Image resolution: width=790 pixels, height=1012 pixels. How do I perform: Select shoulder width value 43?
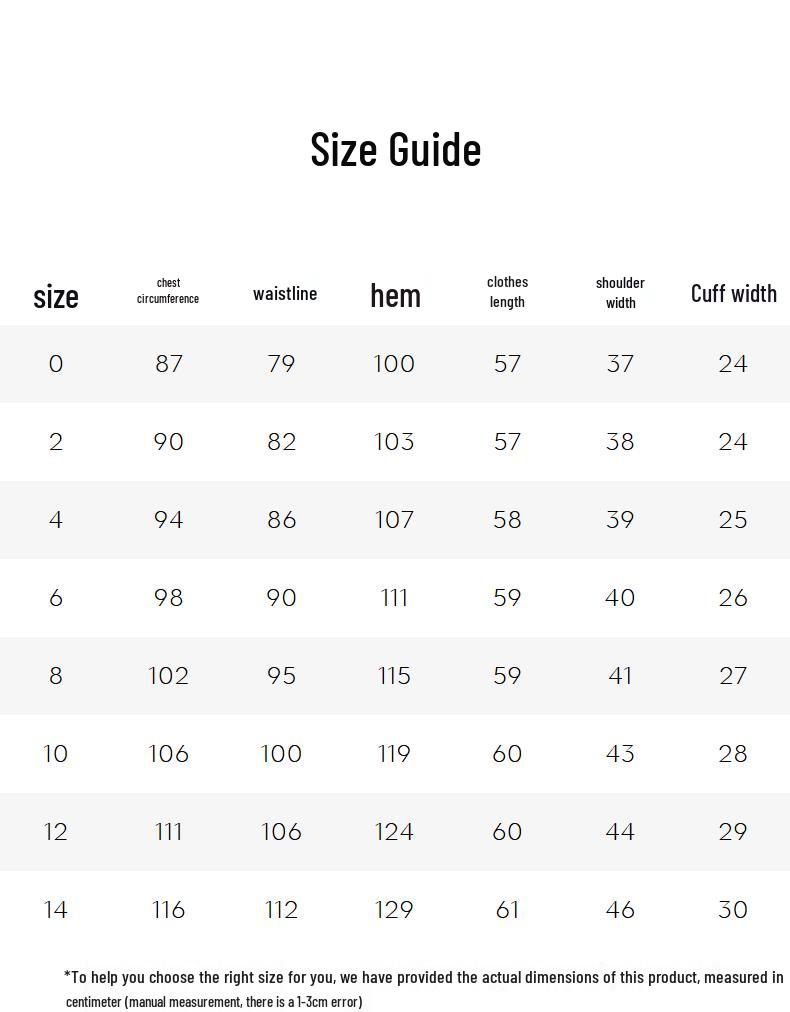(x=620, y=754)
